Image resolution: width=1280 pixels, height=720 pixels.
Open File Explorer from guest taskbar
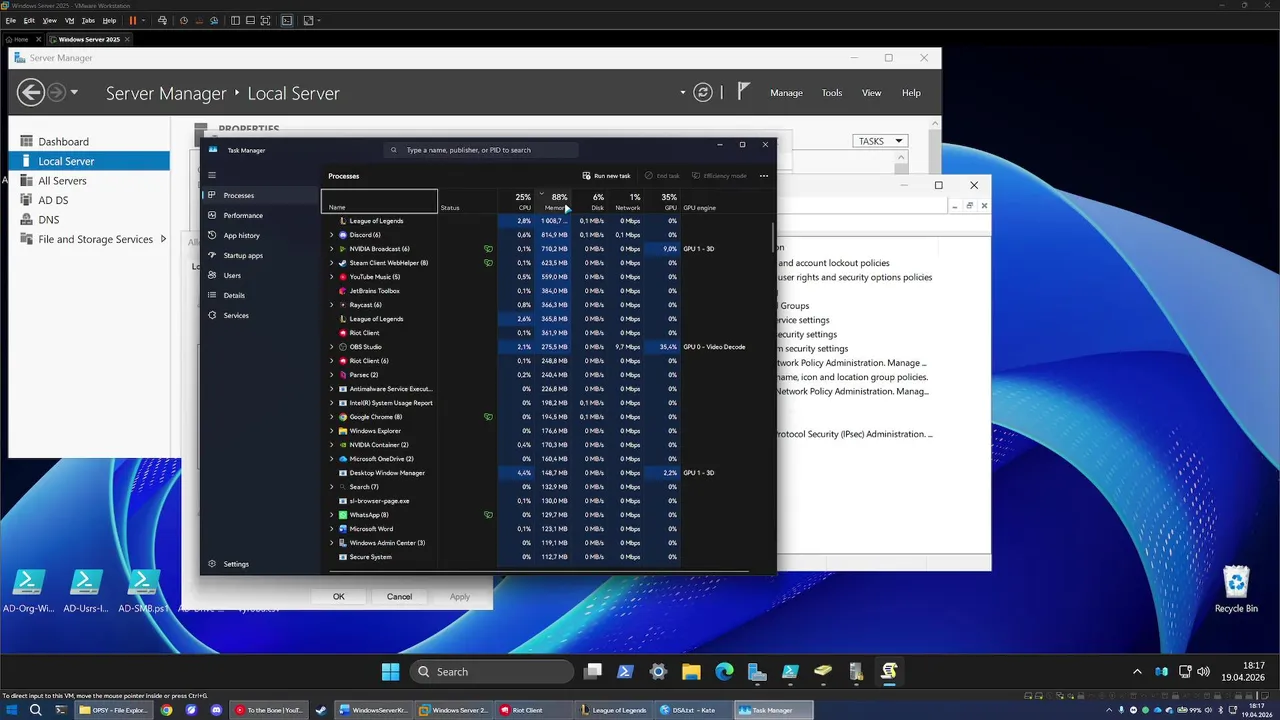(x=691, y=672)
